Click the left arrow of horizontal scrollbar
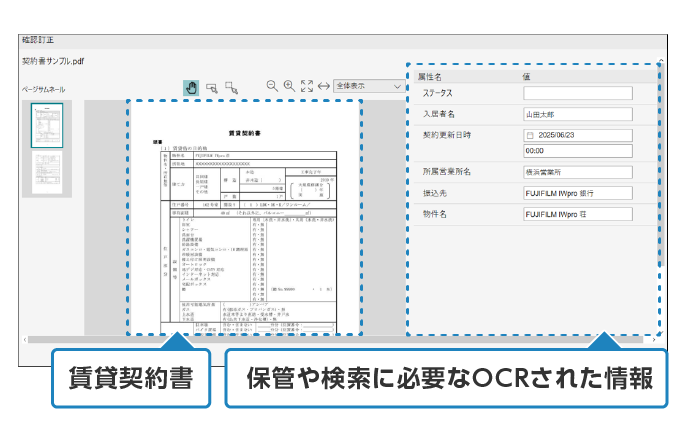Viewport: 686px width, 431px height. (25, 340)
